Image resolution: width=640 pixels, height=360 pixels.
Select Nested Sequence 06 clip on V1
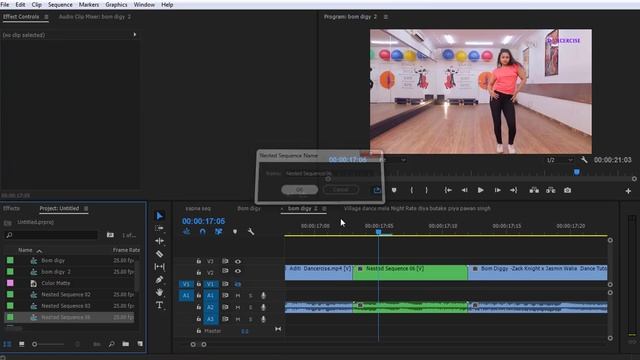(410, 272)
